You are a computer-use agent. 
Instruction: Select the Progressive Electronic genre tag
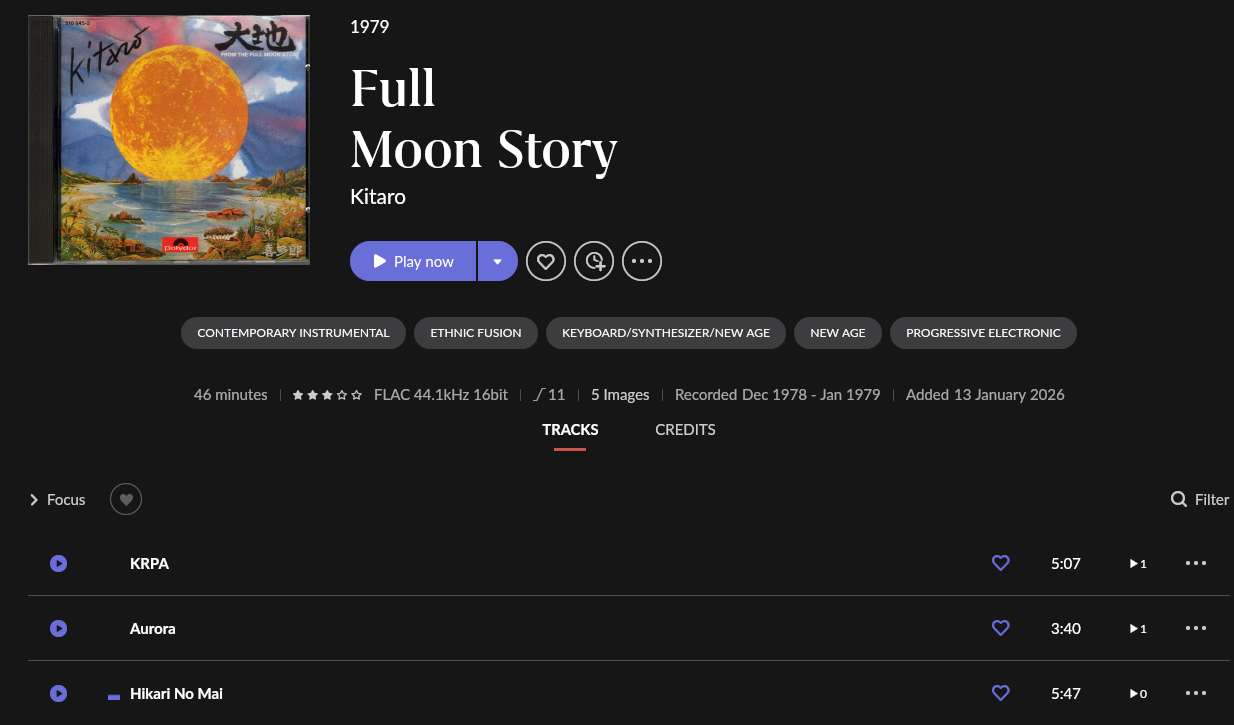pos(983,333)
